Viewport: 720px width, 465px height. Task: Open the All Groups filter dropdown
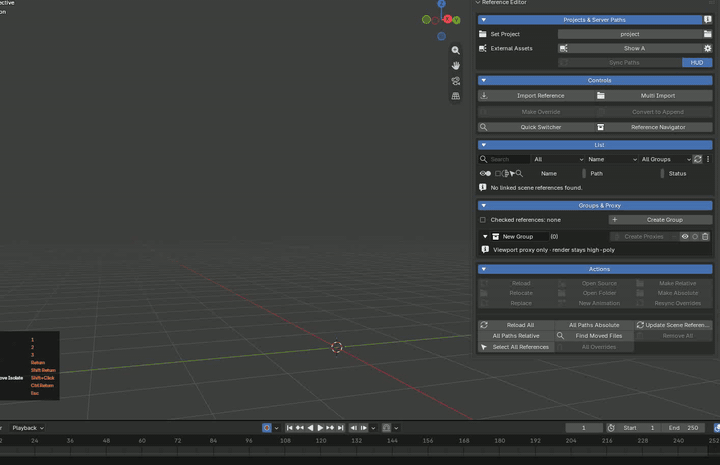tap(665, 159)
